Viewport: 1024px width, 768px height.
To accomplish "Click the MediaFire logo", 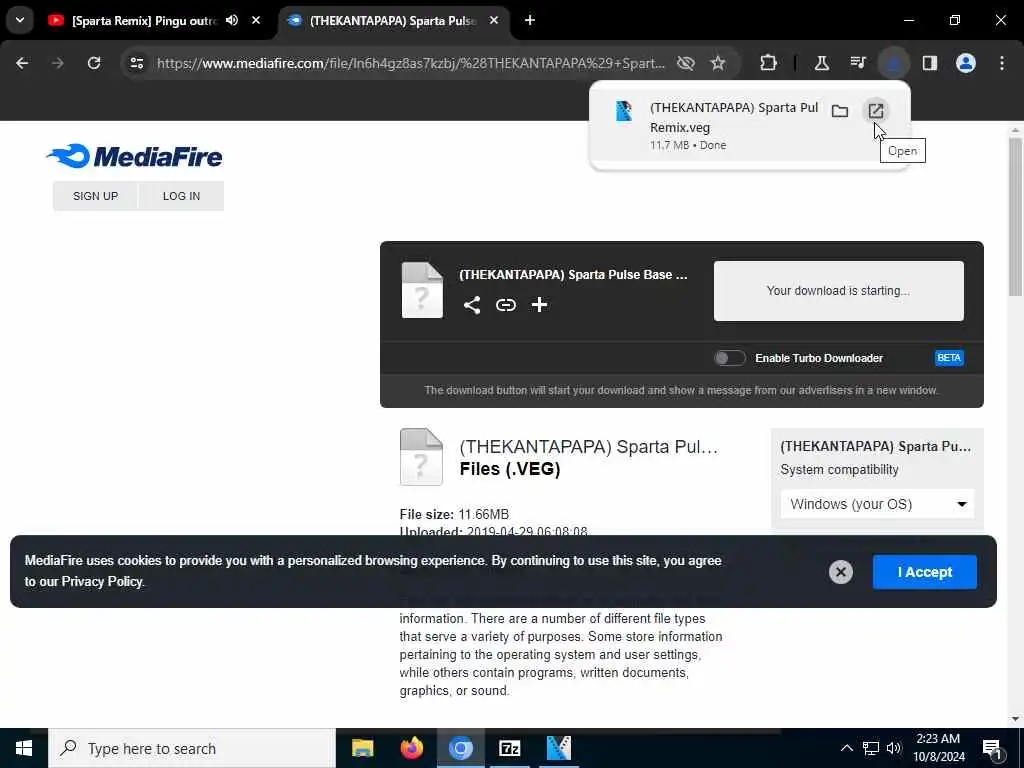I will (135, 156).
